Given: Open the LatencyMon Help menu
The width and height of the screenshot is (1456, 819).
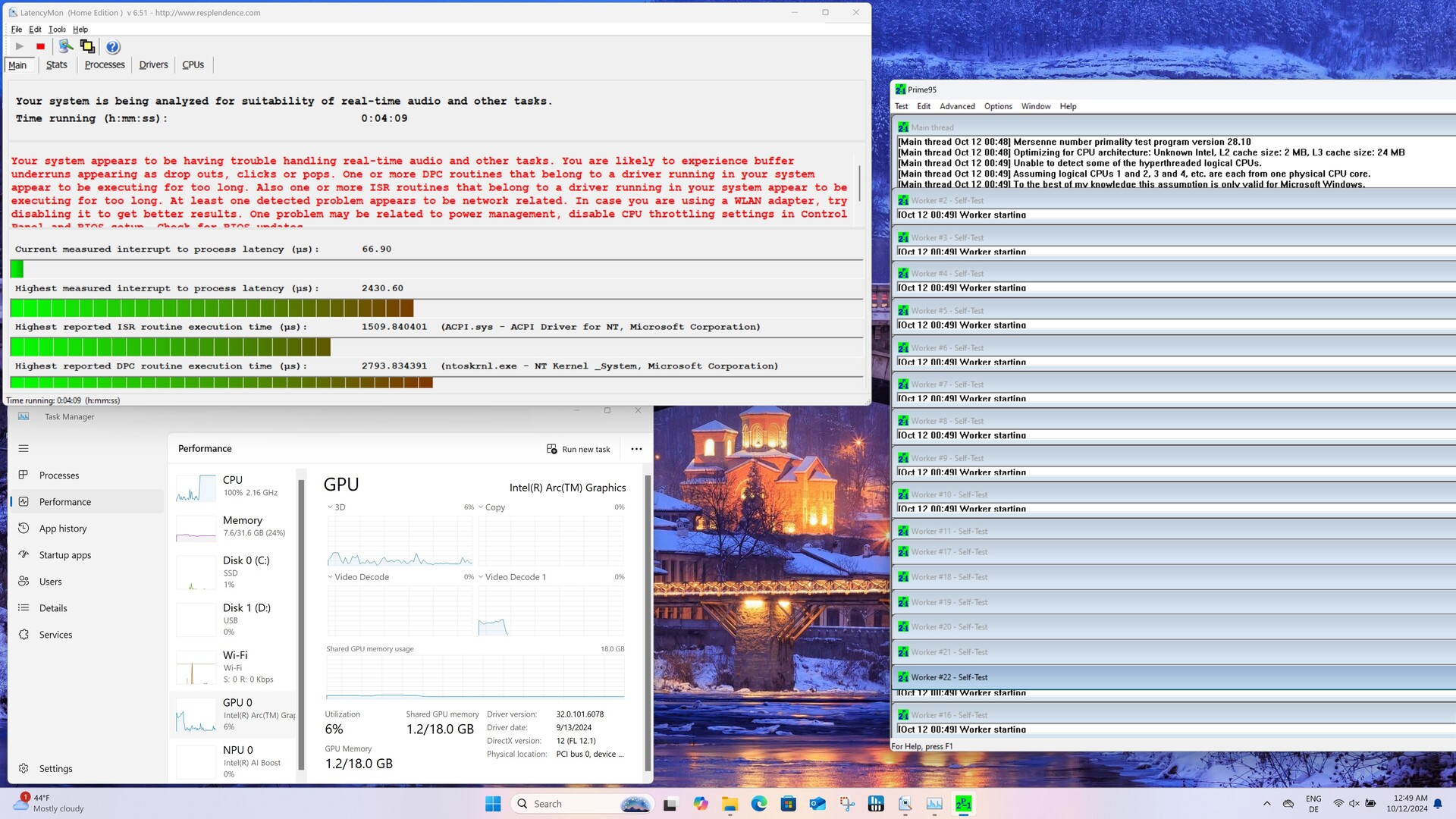Looking at the screenshot, I should [x=80, y=30].
